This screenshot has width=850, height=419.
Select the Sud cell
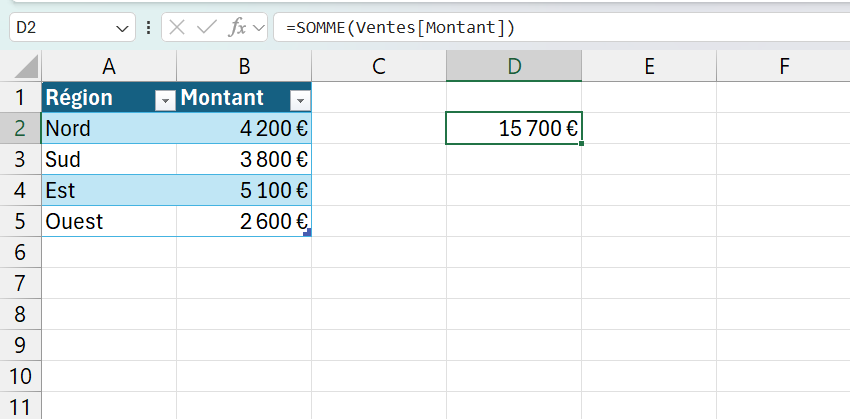coord(109,159)
